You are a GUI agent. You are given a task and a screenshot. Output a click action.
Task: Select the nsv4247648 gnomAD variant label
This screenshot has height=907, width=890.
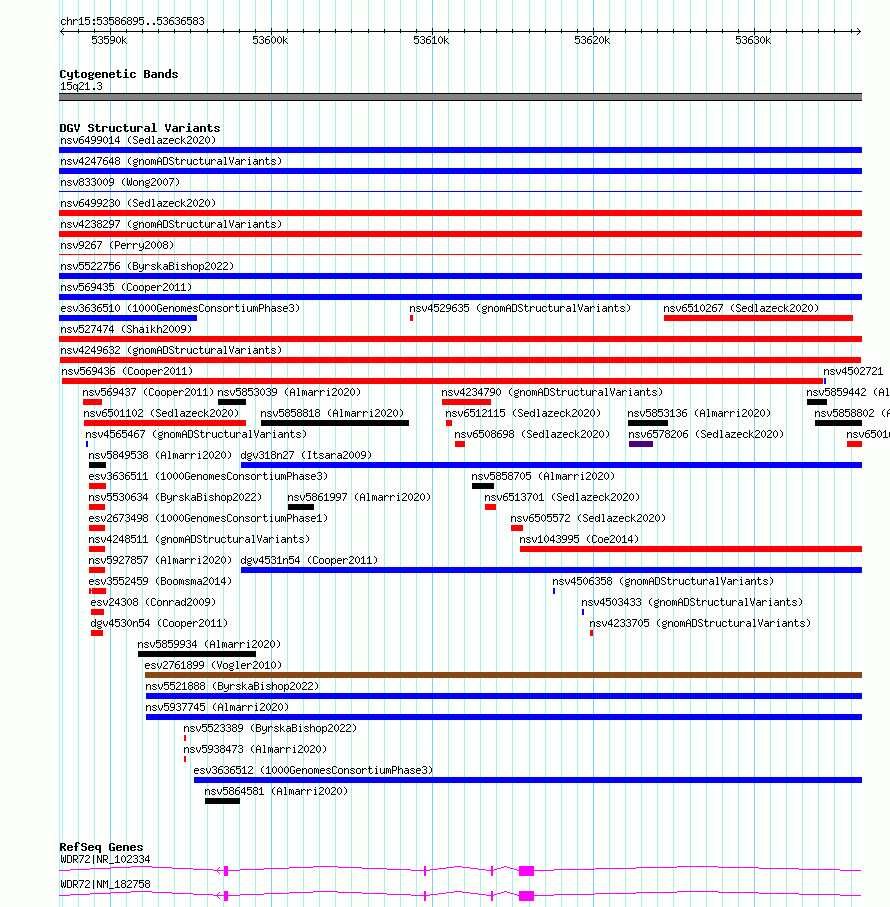(171, 161)
